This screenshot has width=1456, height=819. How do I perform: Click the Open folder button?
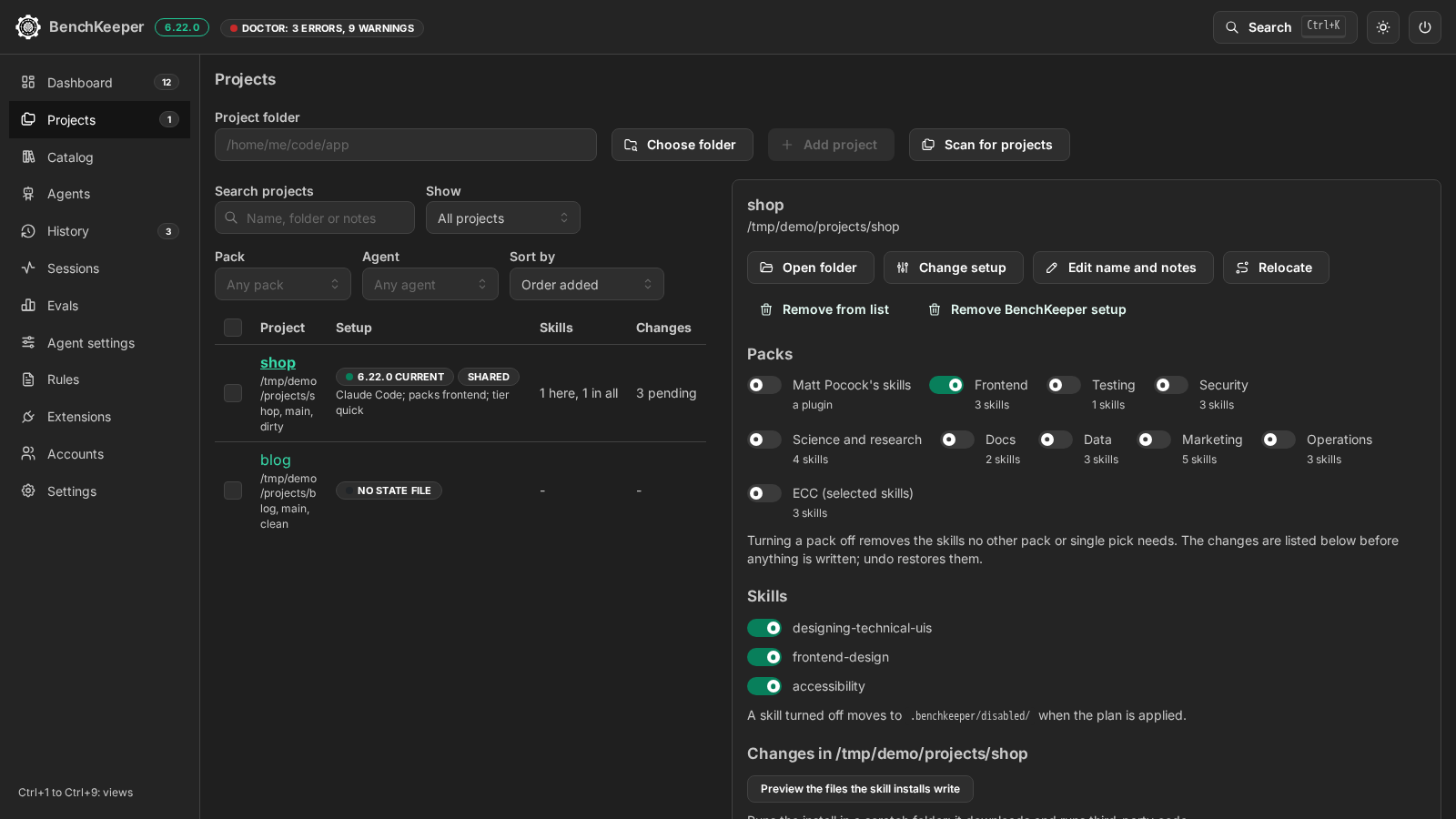[811, 268]
